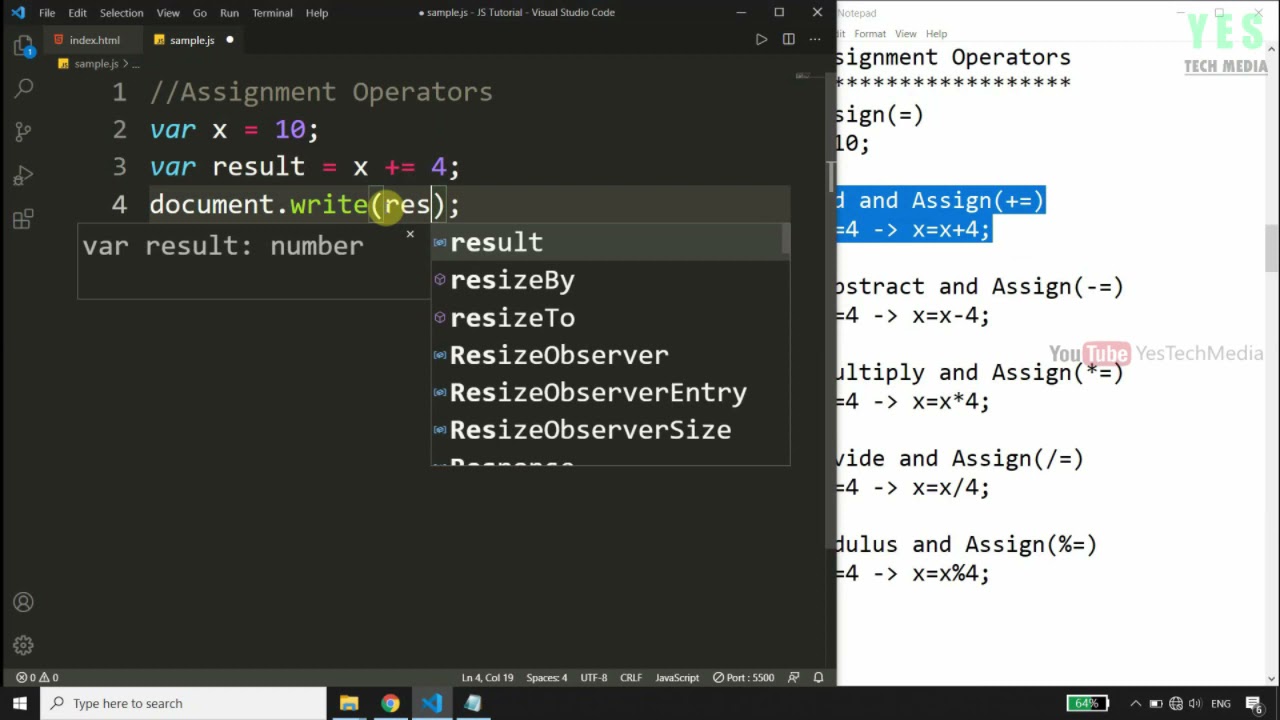Change the UTF-8 encoding setting

(593, 677)
